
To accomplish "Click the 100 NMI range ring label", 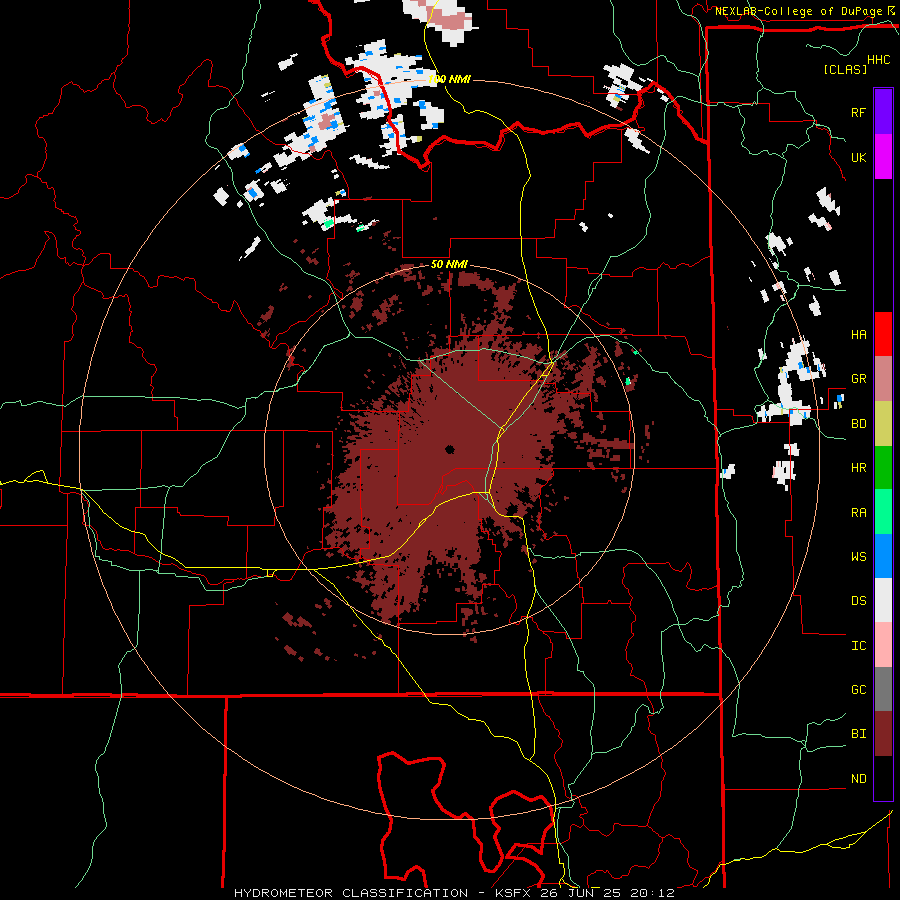I will pyautogui.click(x=449, y=79).
